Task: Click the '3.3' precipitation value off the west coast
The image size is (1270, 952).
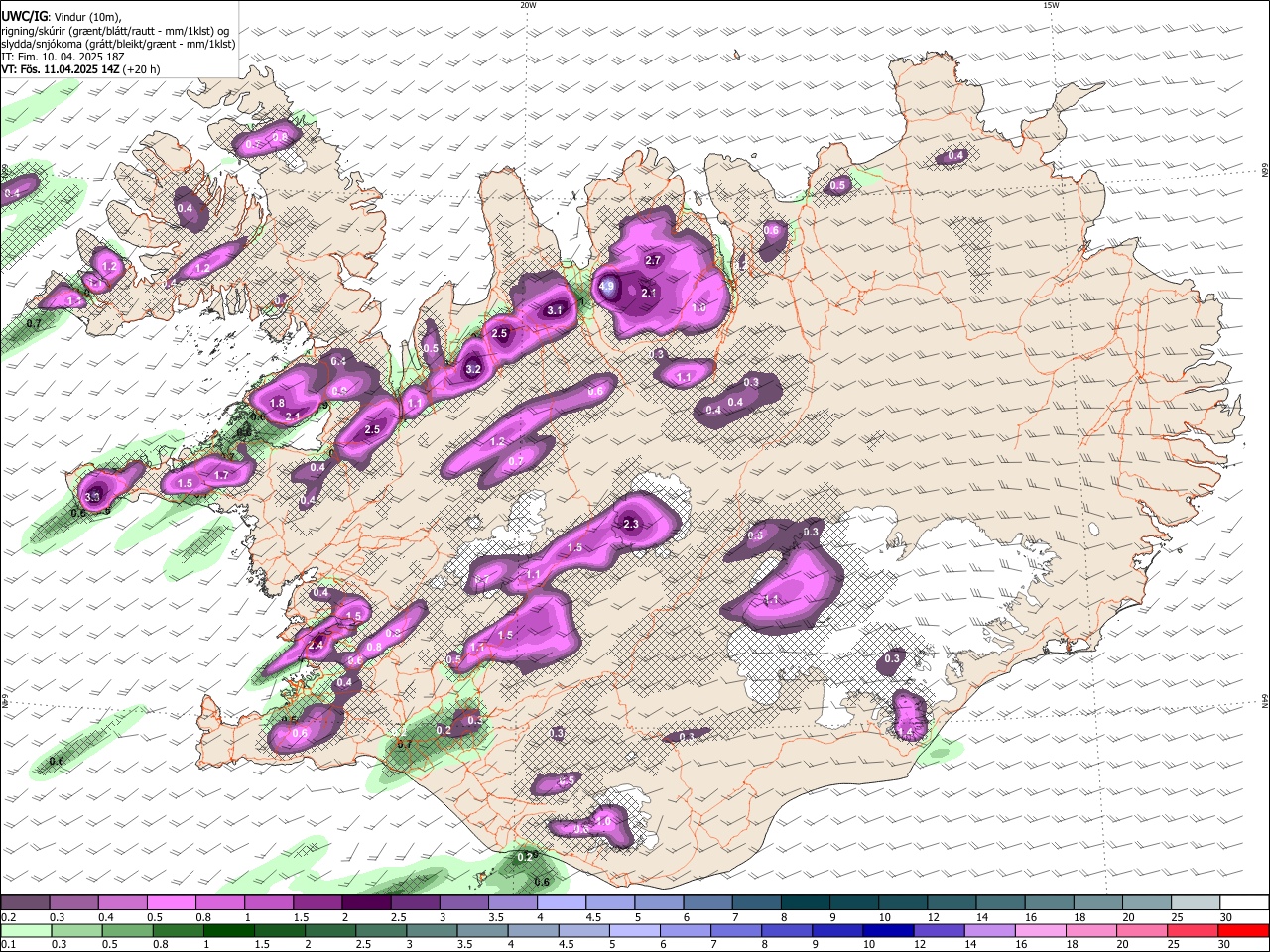Action: pos(93,497)
